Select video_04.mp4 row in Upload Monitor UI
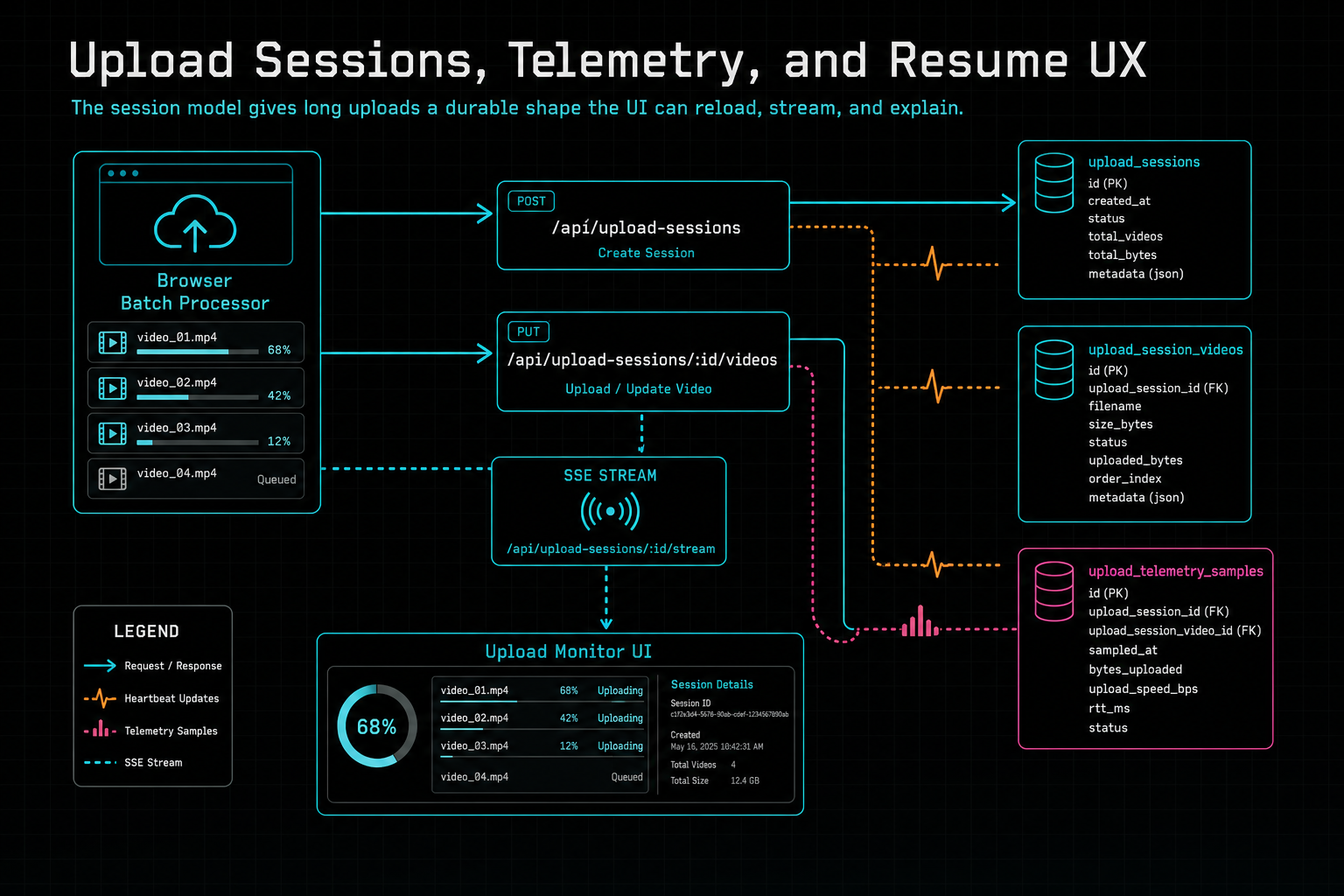Screen dimensions: 1344x896 [x=542, y=777]
